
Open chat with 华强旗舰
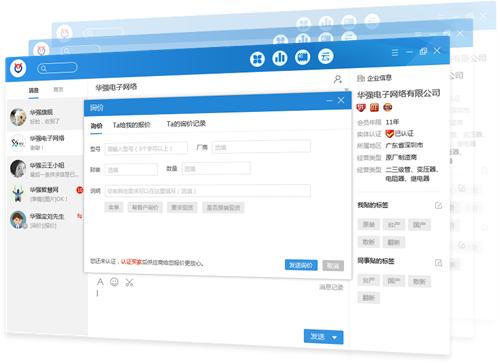pyautogui.click(x=45, y=116)
